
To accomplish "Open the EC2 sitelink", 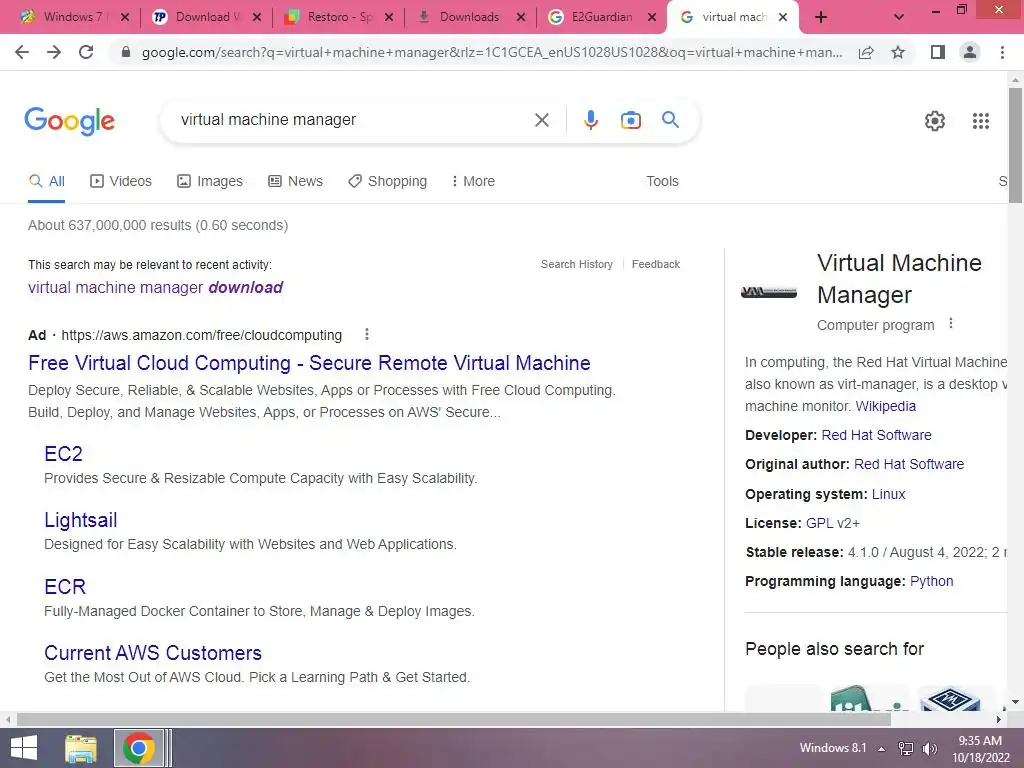I will (x=63, y=454).
